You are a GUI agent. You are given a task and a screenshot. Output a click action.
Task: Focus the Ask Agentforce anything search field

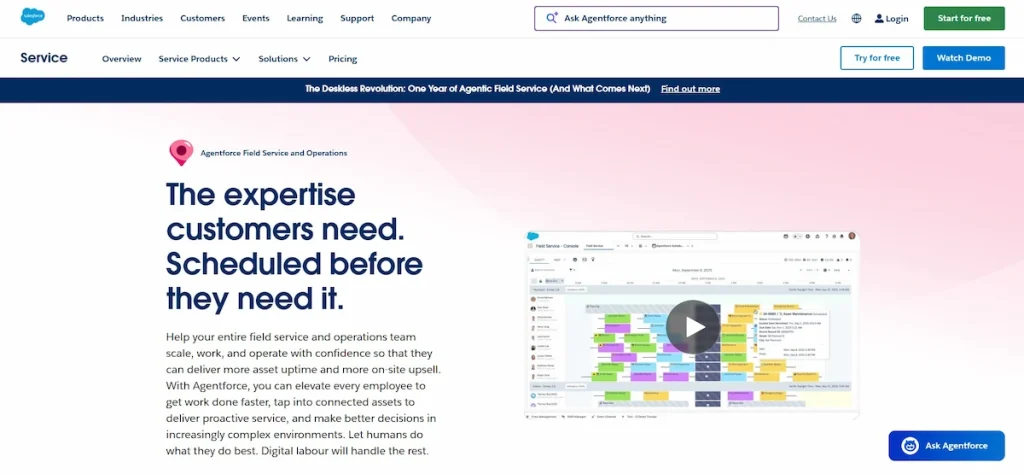(x=656, y=18)
